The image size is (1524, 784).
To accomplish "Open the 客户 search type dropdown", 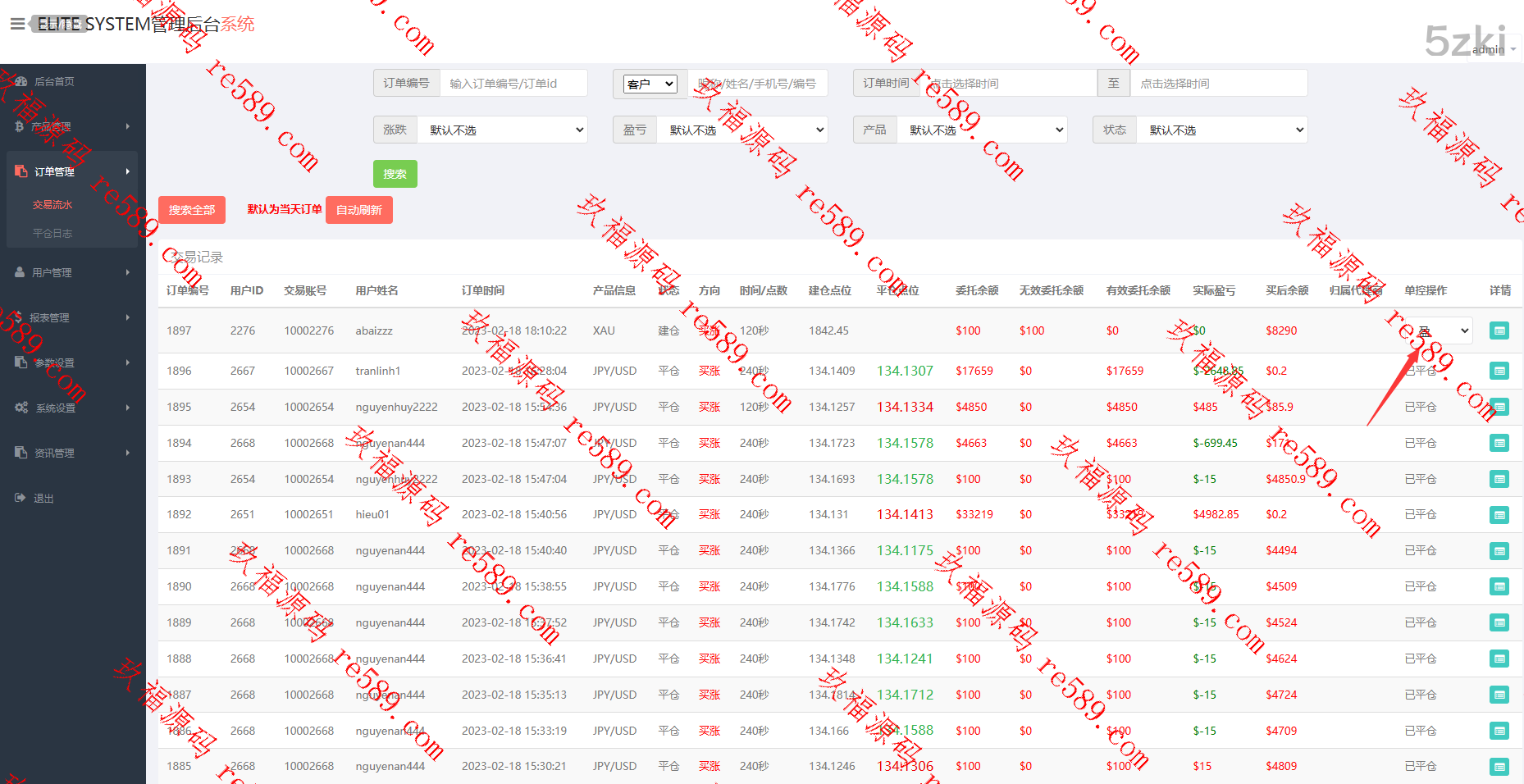I will [650, 84].
